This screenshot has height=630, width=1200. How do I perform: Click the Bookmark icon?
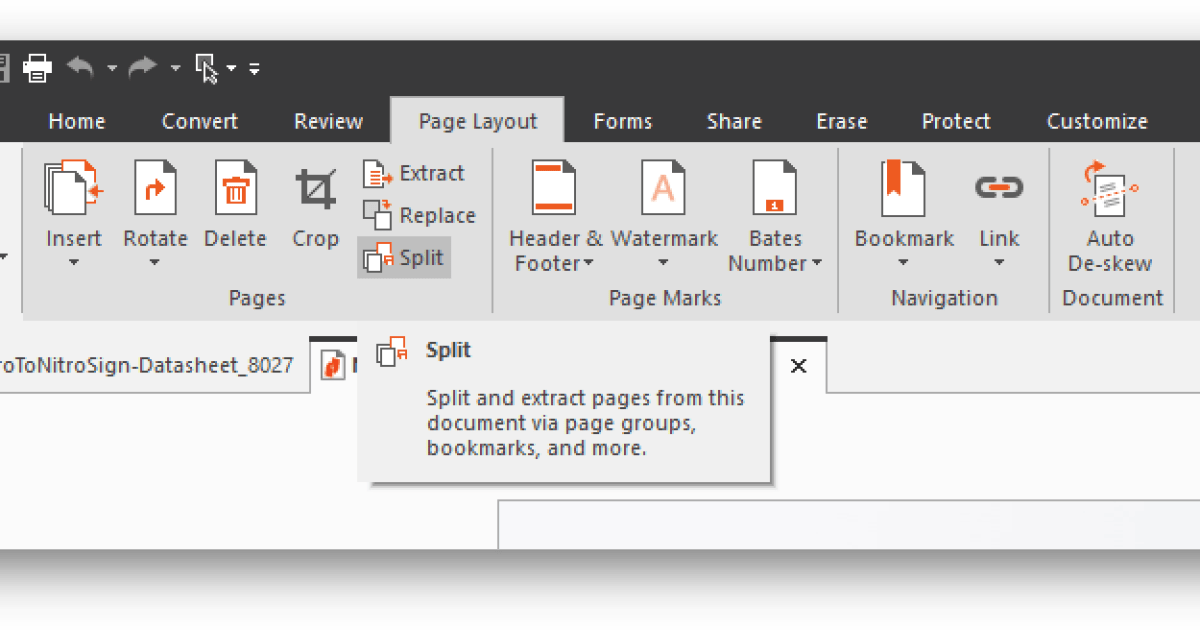coord(903,187)
